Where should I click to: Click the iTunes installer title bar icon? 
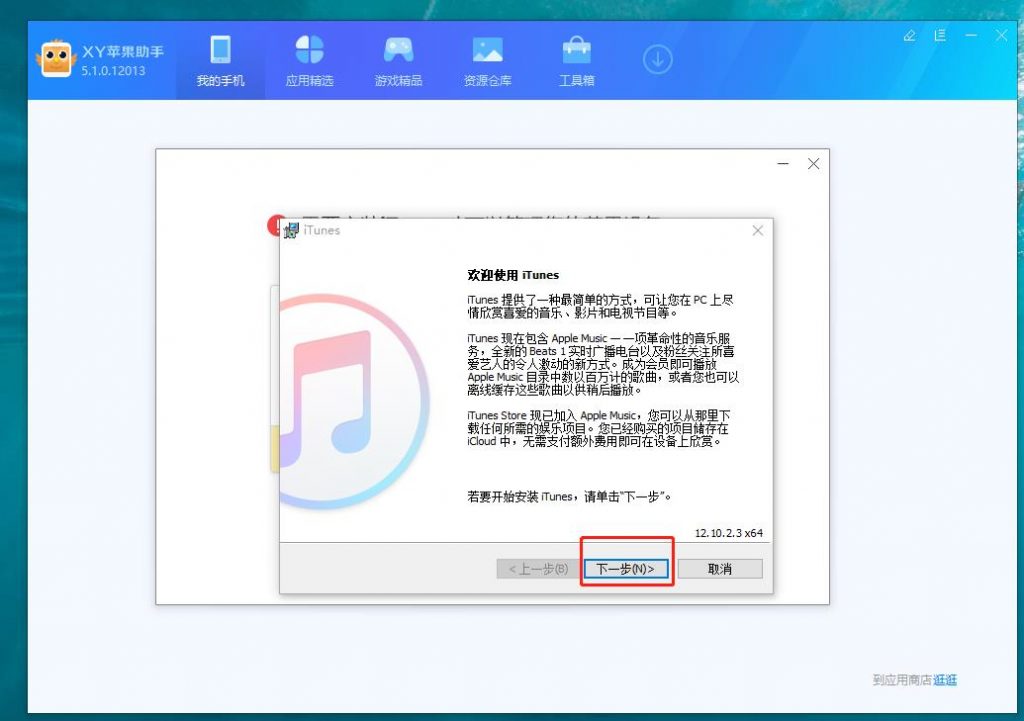[291, 231]
